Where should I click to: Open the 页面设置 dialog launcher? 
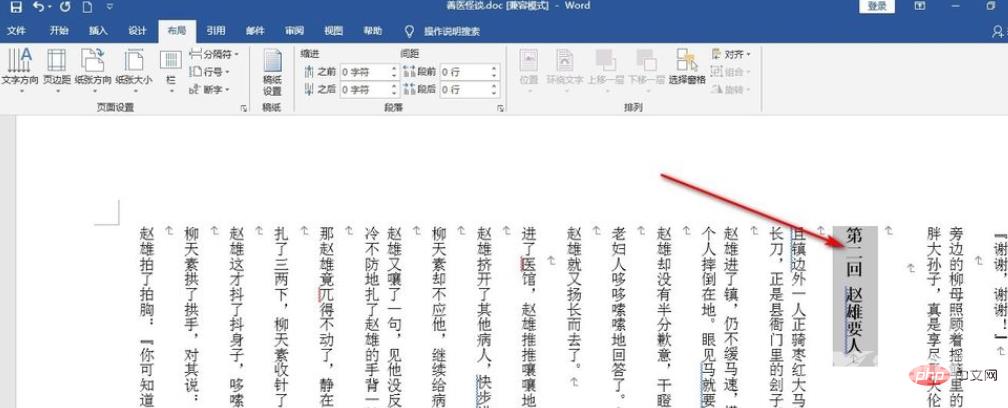[244, 107]
